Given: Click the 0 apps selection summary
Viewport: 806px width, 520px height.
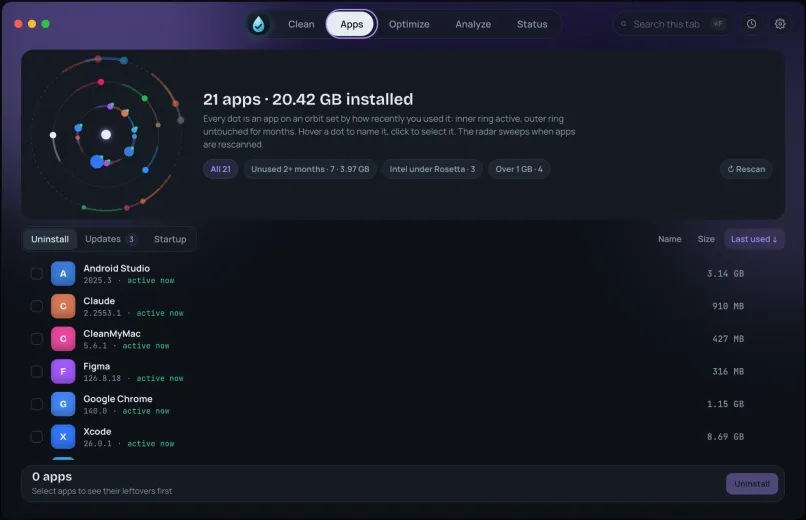Looking at the screenshot, I should pyautogui.click(x=52, y=477).
